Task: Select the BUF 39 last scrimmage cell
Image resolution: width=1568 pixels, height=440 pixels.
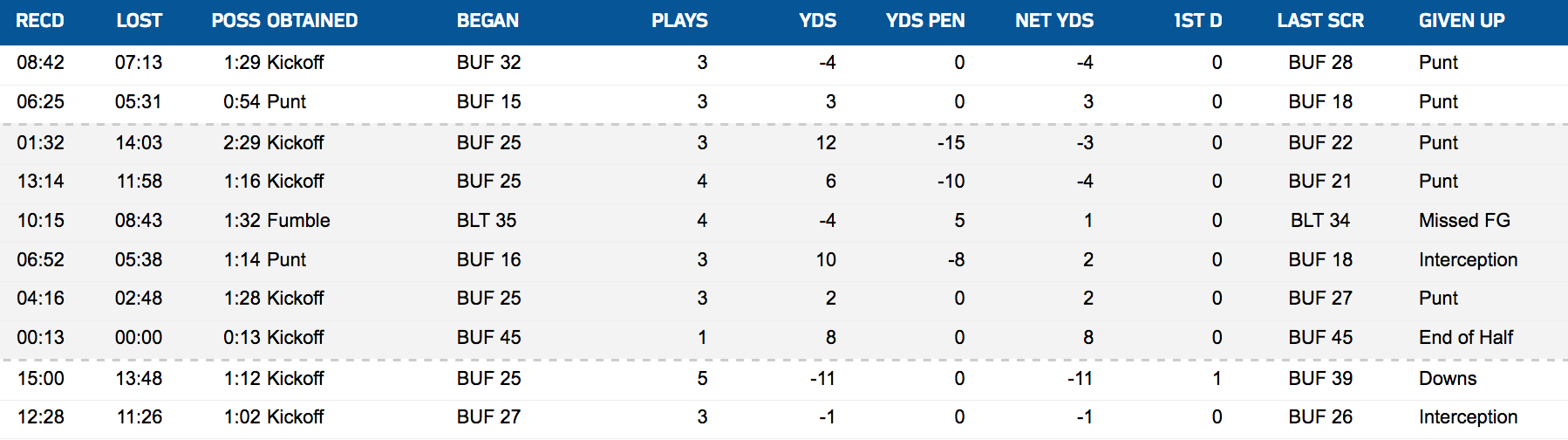Action: pos(1320,379)
